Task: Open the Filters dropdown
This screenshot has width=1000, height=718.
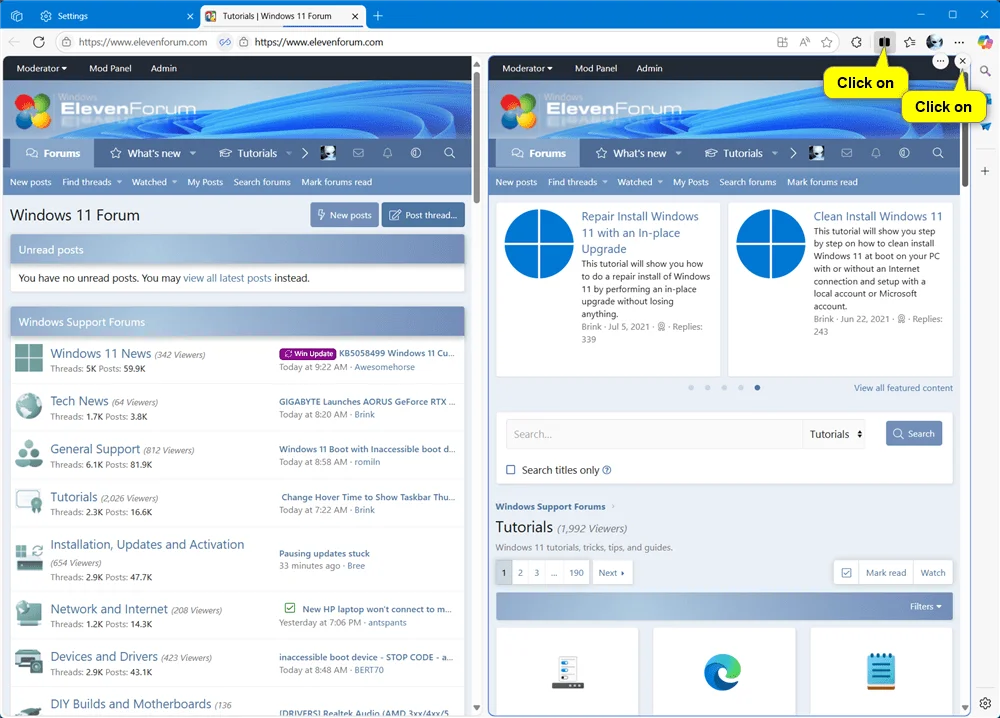Action: tap(925, 606)
